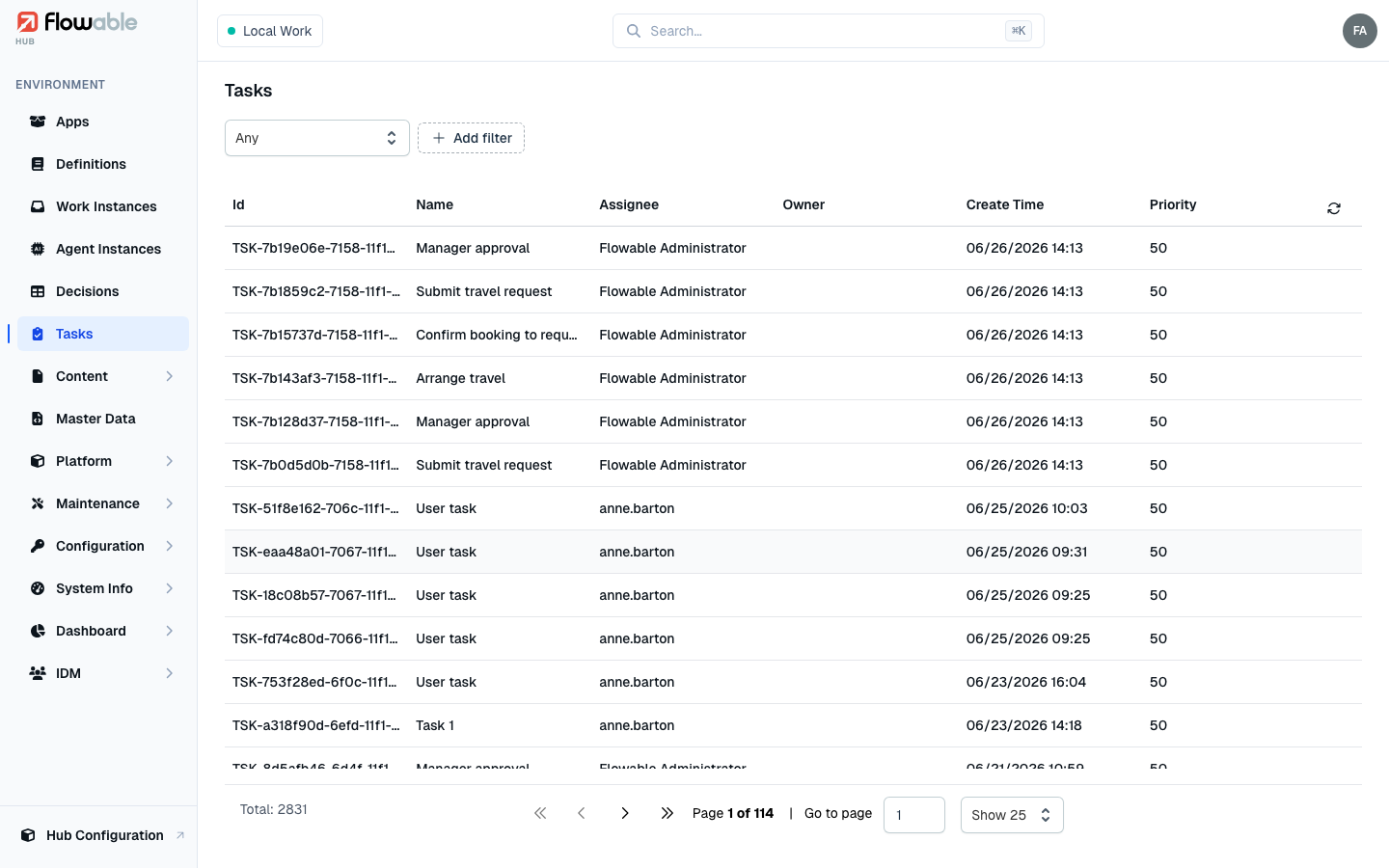
Task: Click the Definitions icon in sidebar
Action: pyautogui.click(x=38, y=164)
